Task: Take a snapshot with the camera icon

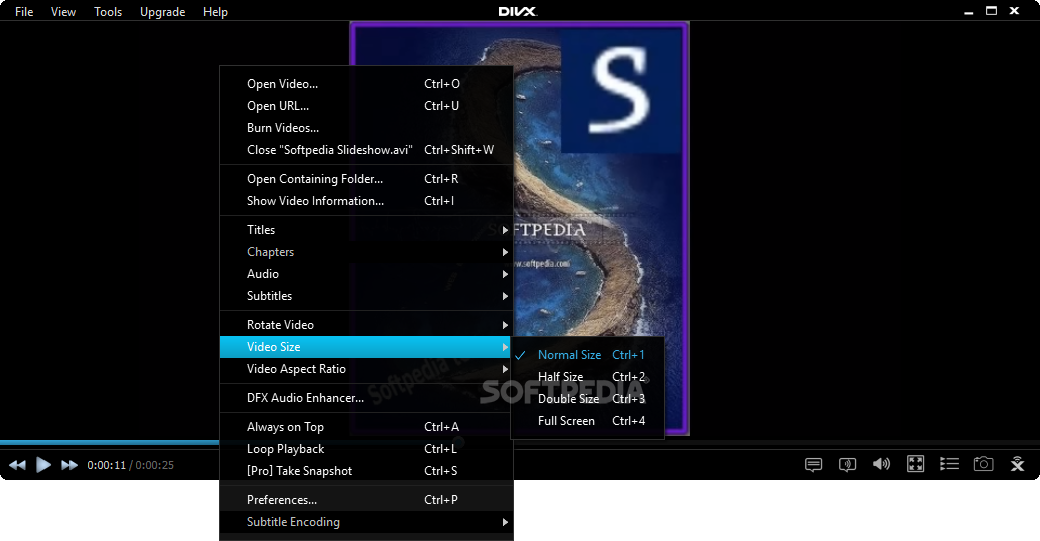Action: tap(984, 464)
